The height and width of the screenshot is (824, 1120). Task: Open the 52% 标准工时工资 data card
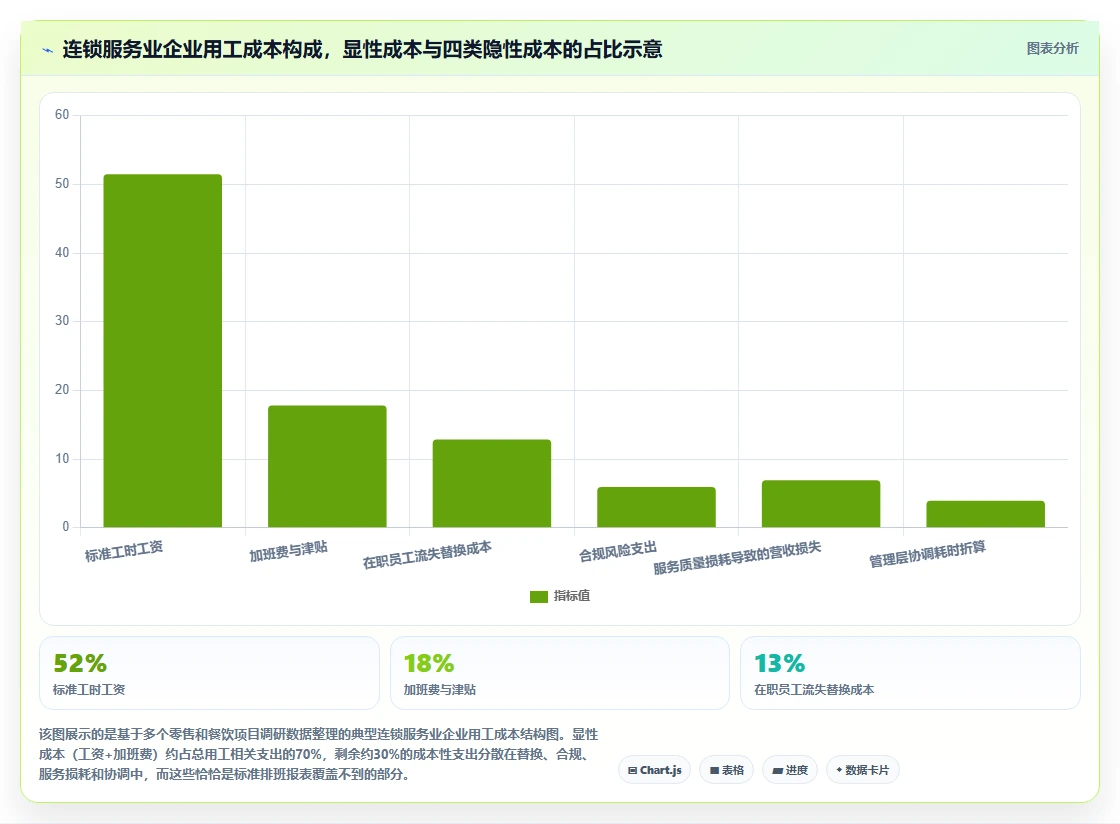209,673
